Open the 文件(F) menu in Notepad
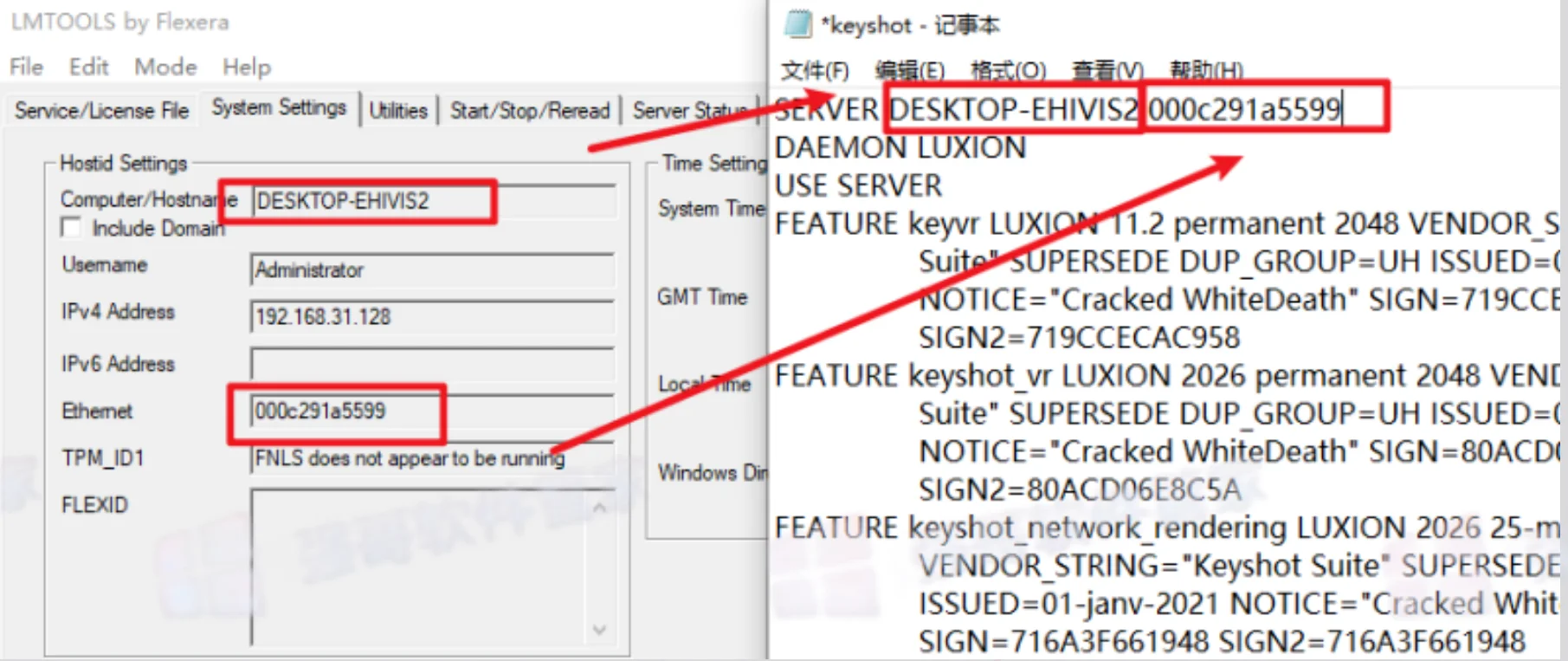Screen dimensions: 1568x661 [815, 69]
